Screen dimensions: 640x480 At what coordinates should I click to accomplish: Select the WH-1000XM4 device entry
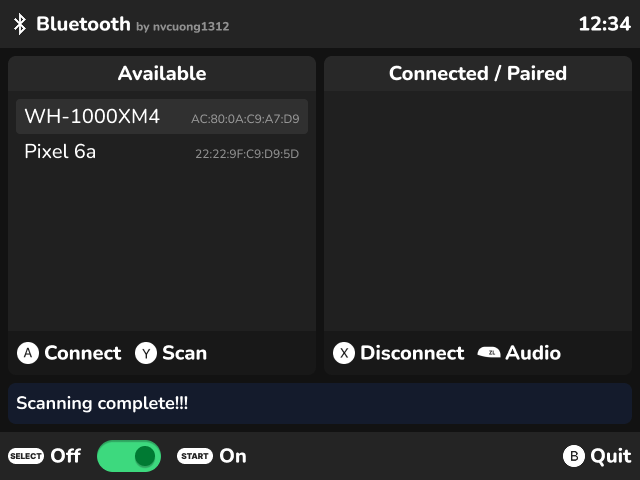click(162, 116)
